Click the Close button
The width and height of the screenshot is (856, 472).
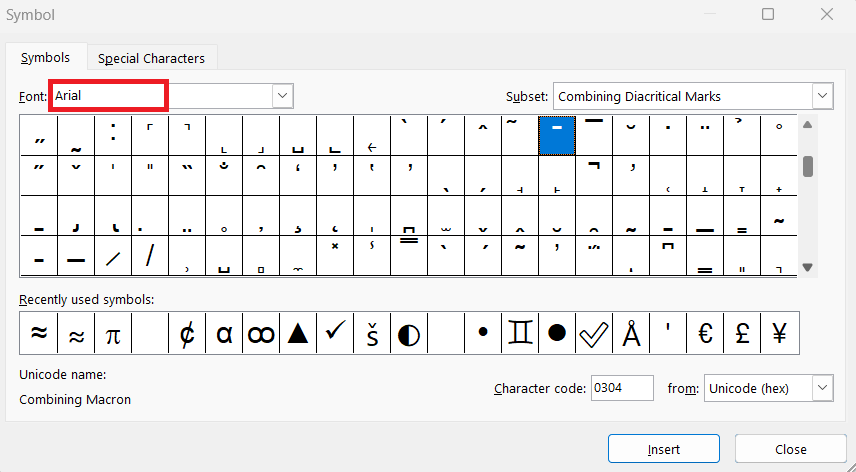pos(790,449)
